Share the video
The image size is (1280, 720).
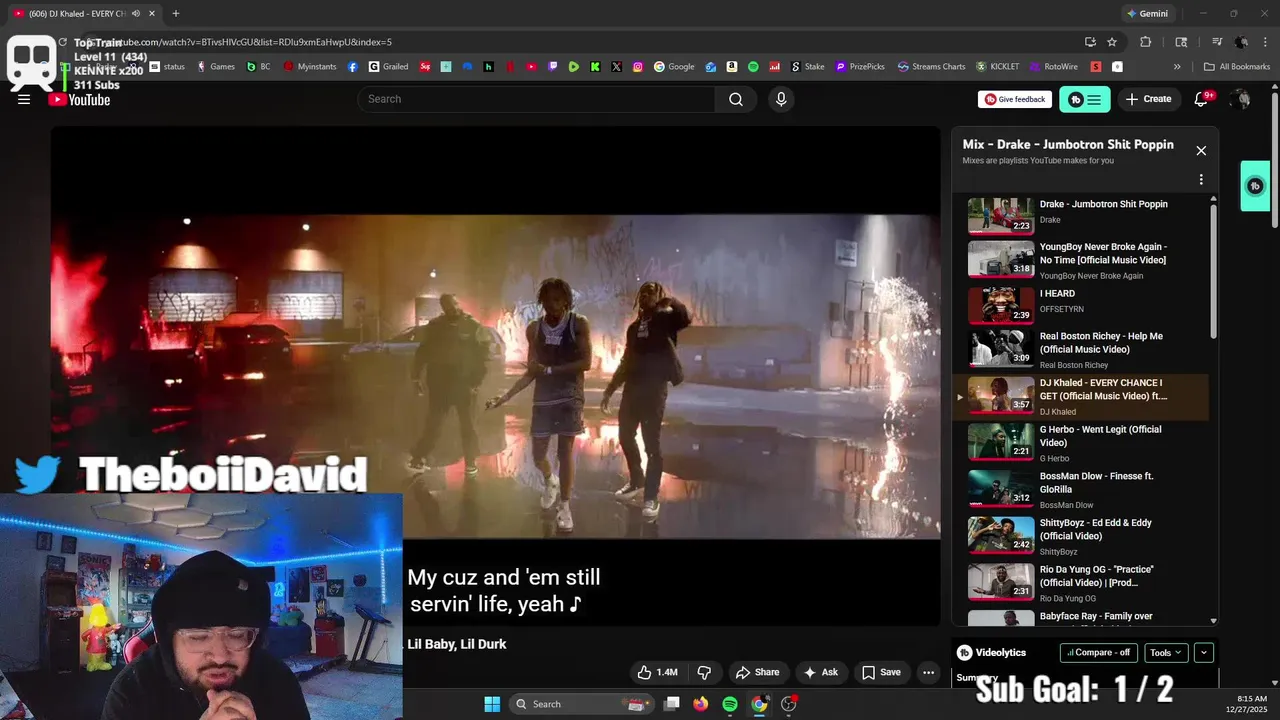point(757,672)
